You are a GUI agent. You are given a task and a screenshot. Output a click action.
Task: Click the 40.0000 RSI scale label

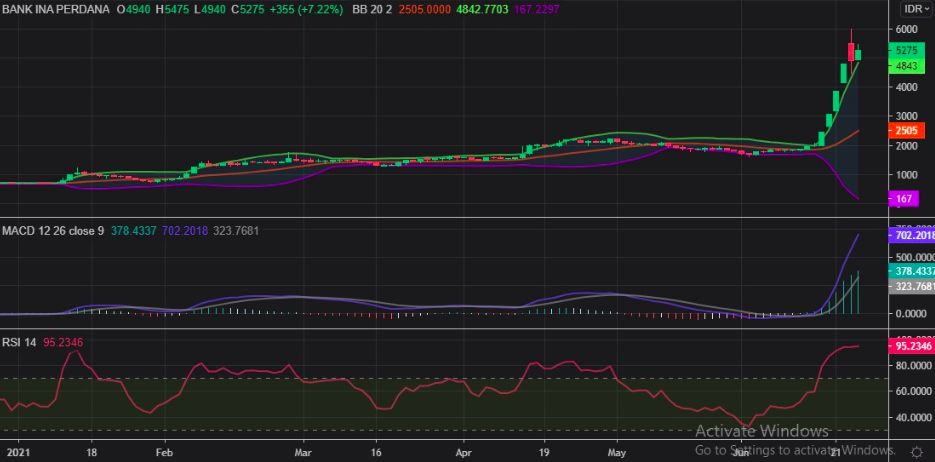click(x=912, y=417)
